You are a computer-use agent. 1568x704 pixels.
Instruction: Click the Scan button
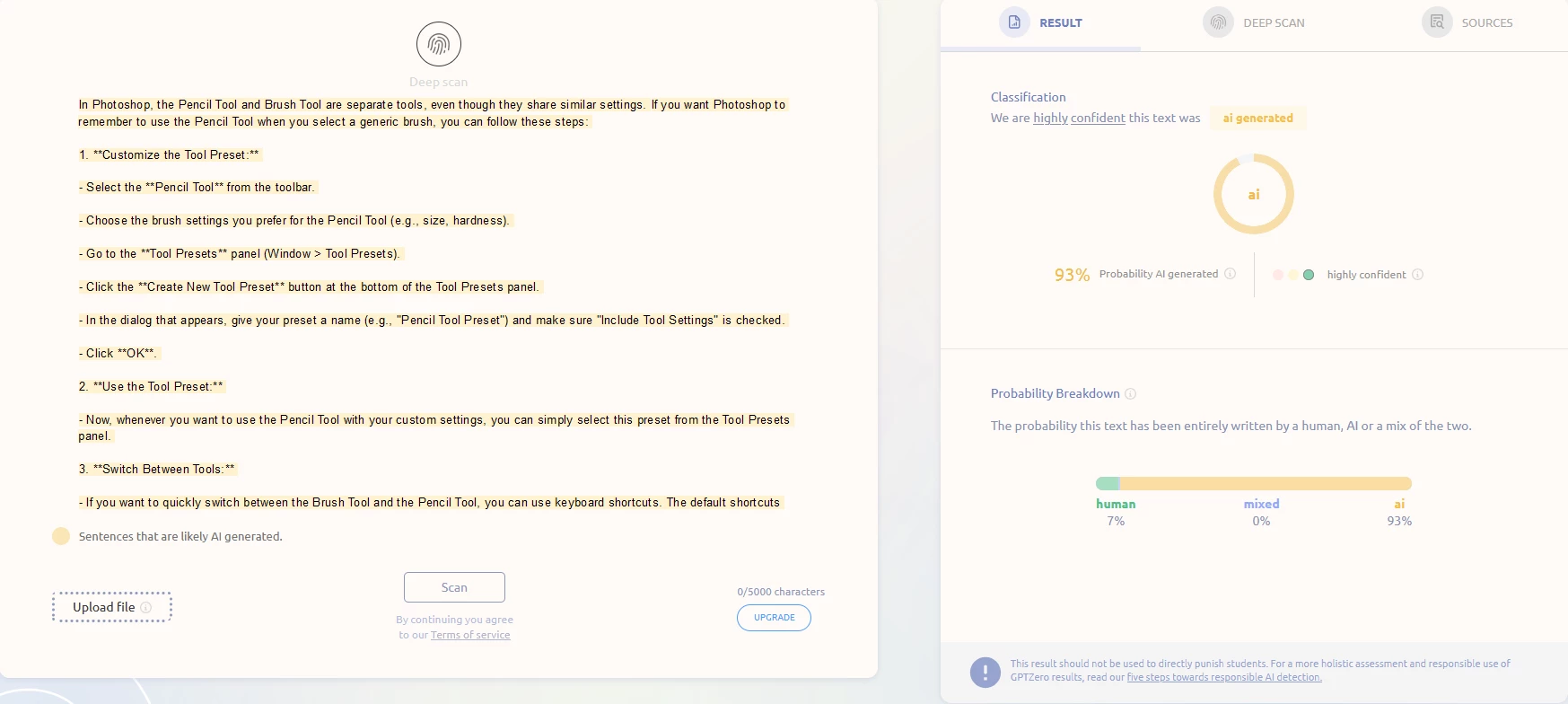click(x=454, y=587)
